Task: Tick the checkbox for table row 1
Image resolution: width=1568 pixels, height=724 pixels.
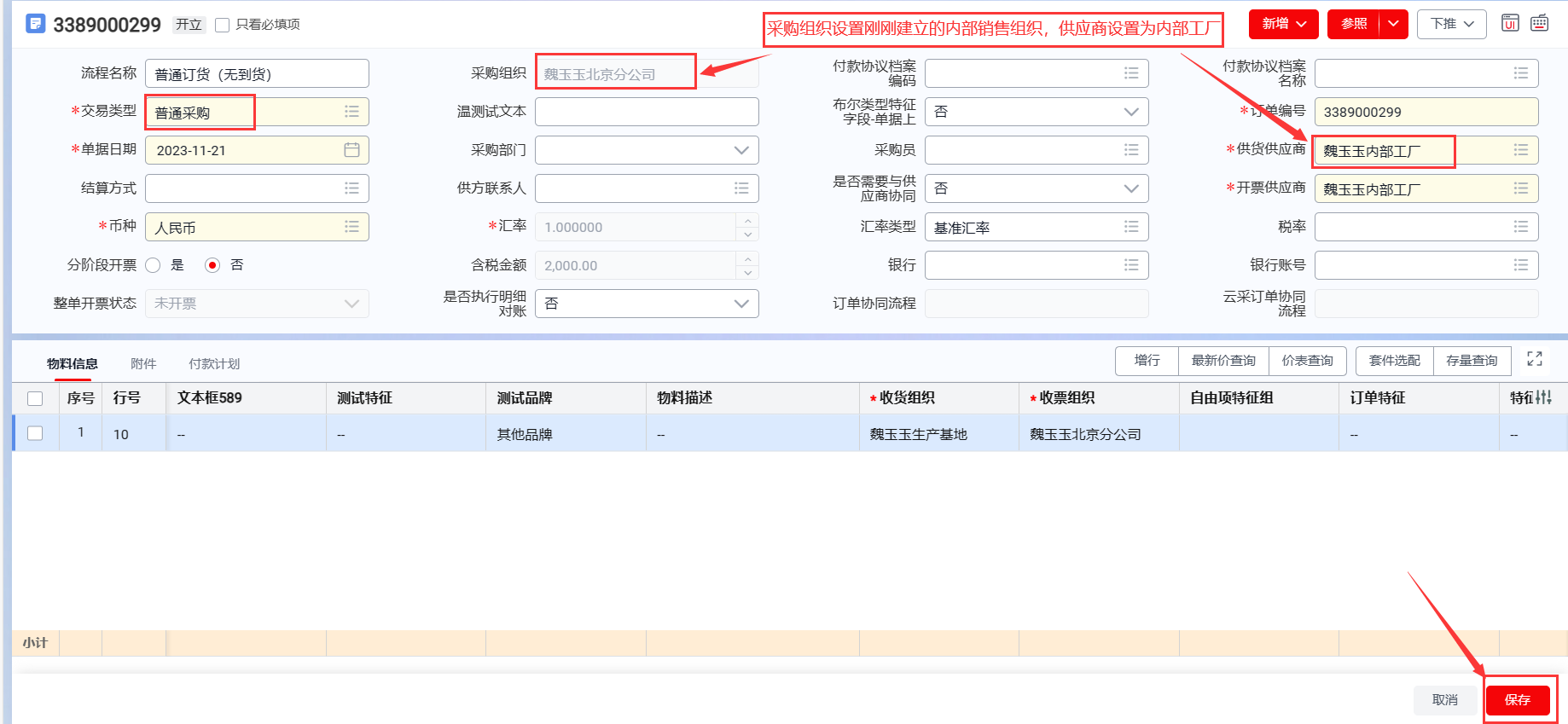Action: pyautogui.click(x=35, y=433)
